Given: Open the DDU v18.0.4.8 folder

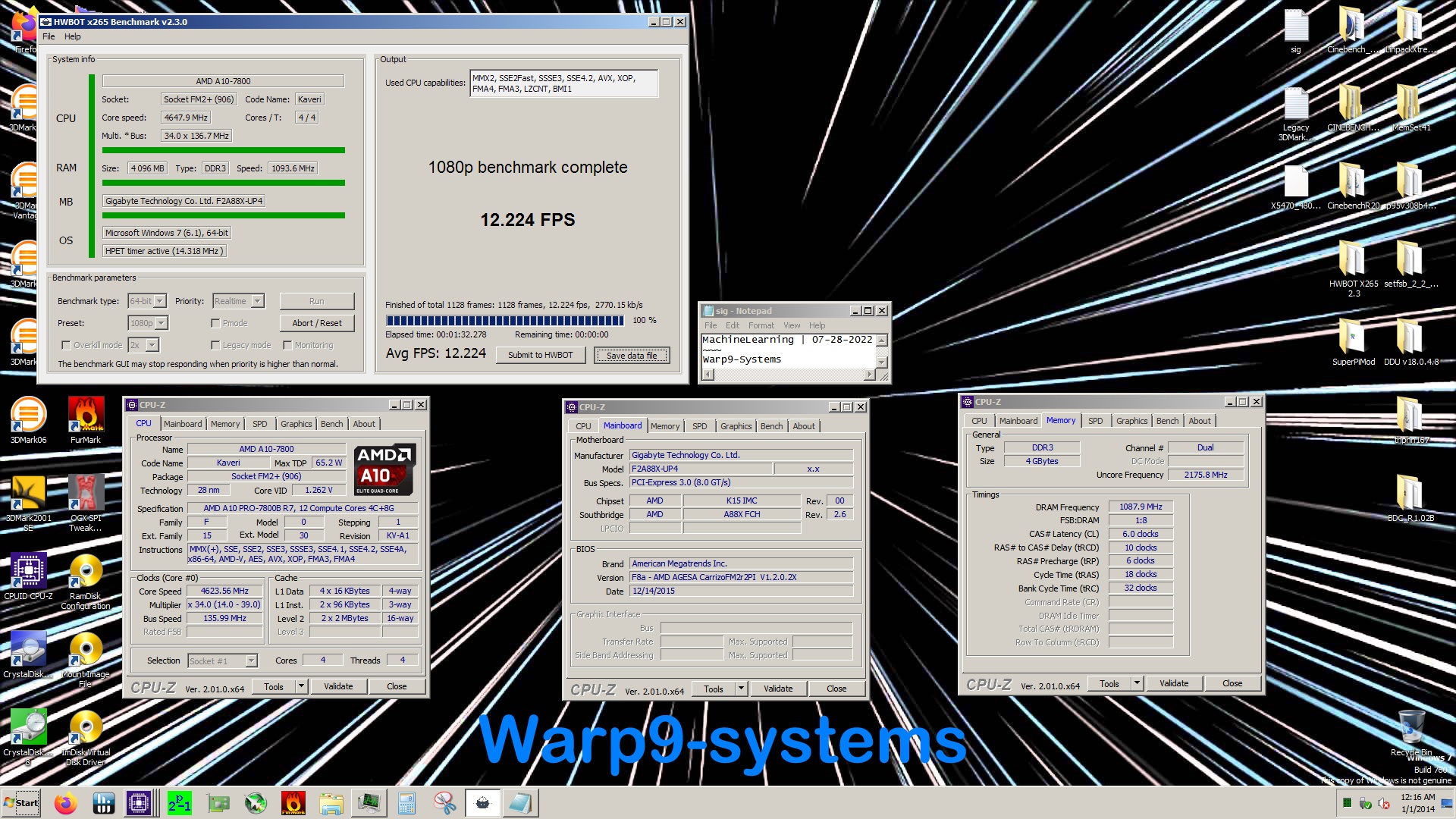Looking at the screenshot, I should click(x=1410, y=341).
